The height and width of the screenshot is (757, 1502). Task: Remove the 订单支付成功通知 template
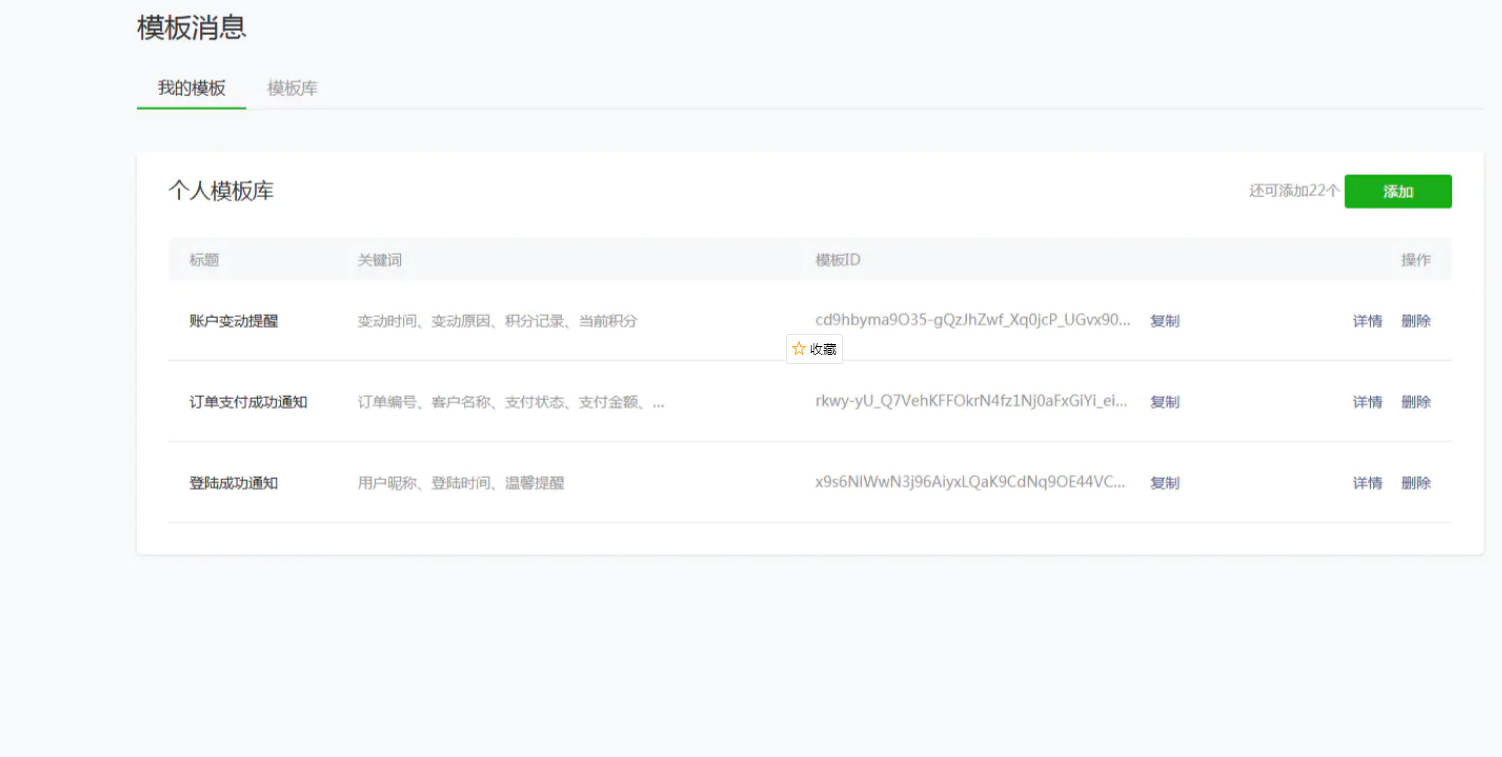coord(1415,402)
